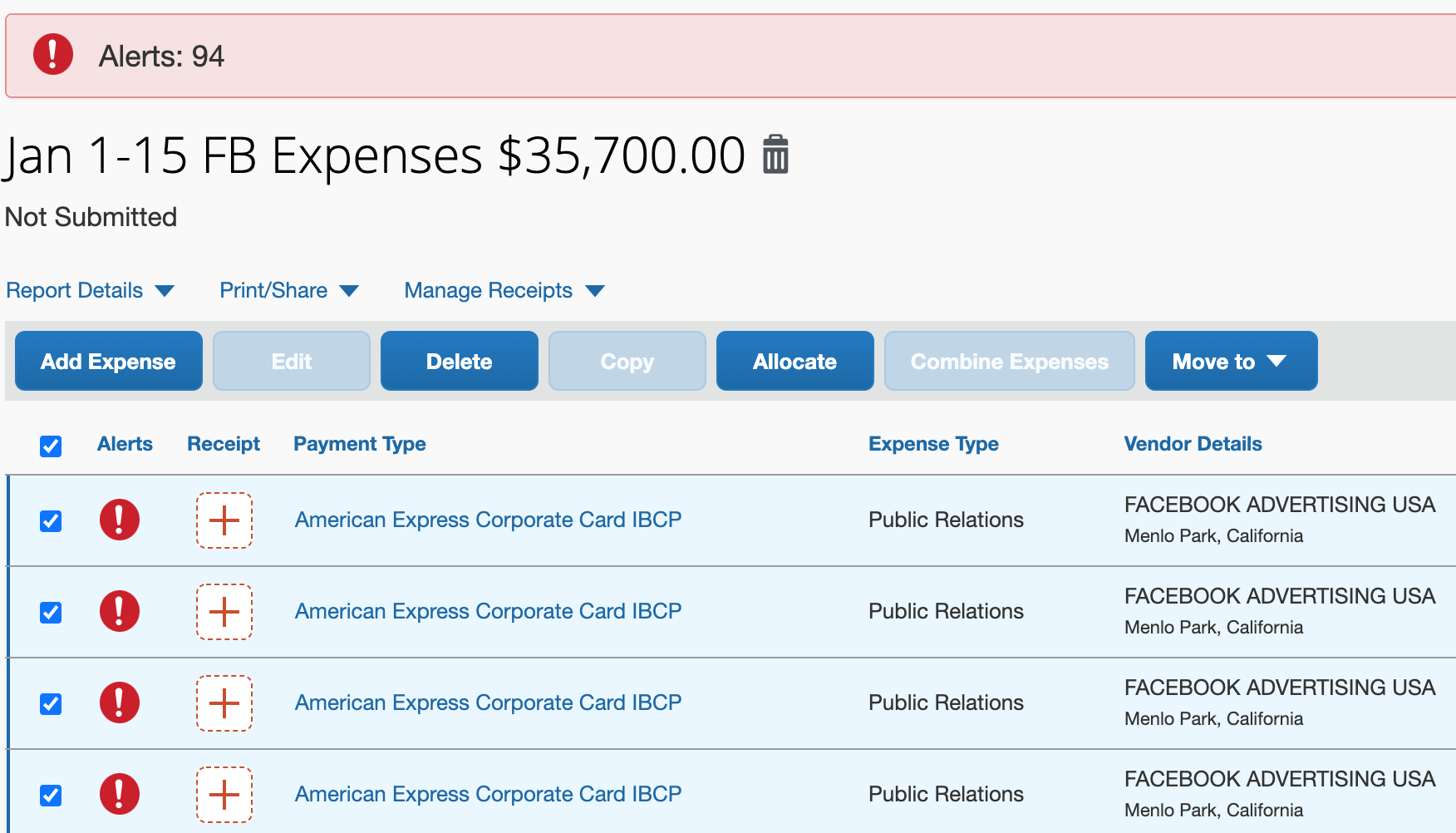Open the fourth row's American Express payment link
The image size is (1456, 833).
(x=488, y=794)
